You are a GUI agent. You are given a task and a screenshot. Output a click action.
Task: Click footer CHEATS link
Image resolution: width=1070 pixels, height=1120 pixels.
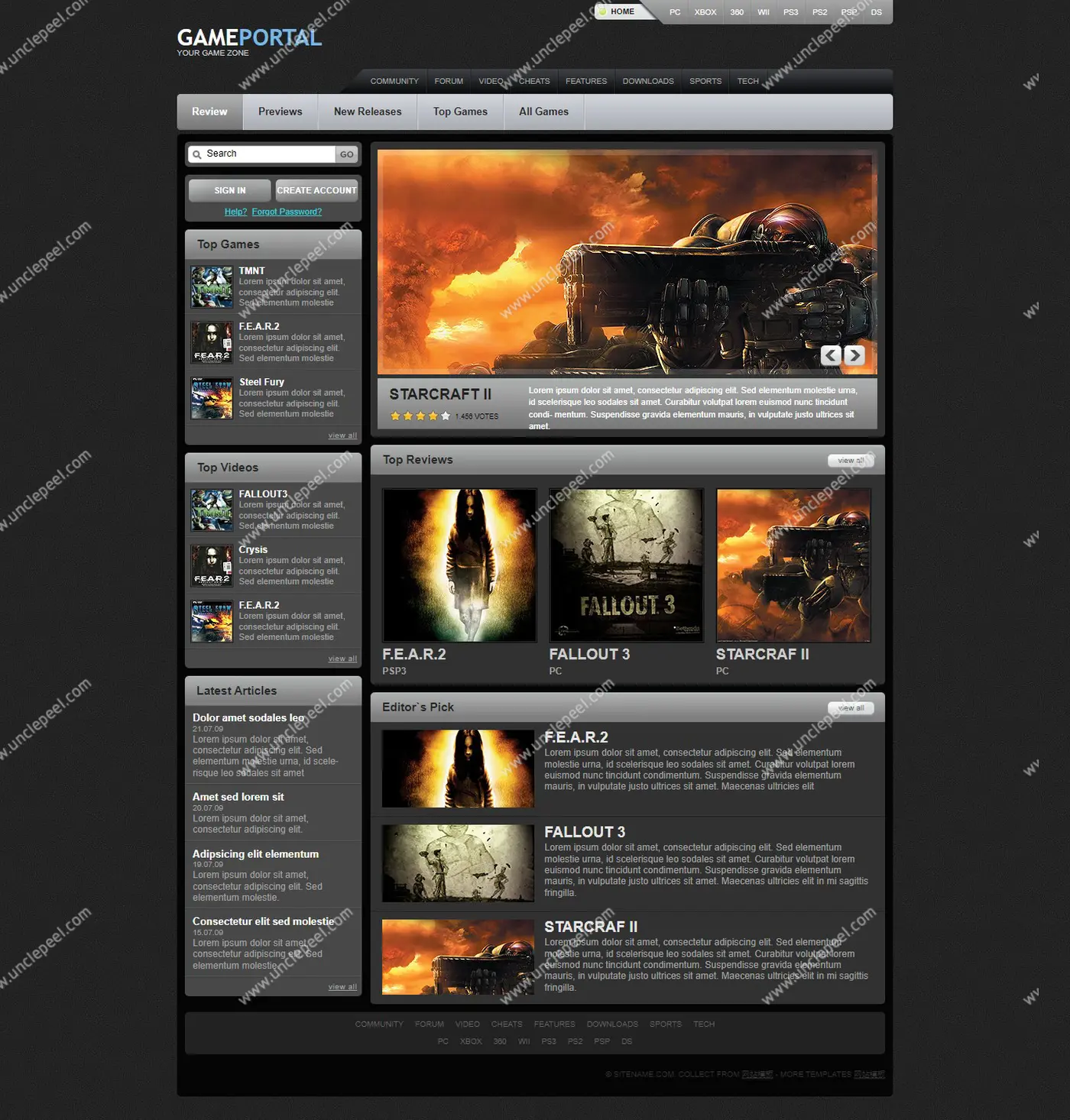507,1025
